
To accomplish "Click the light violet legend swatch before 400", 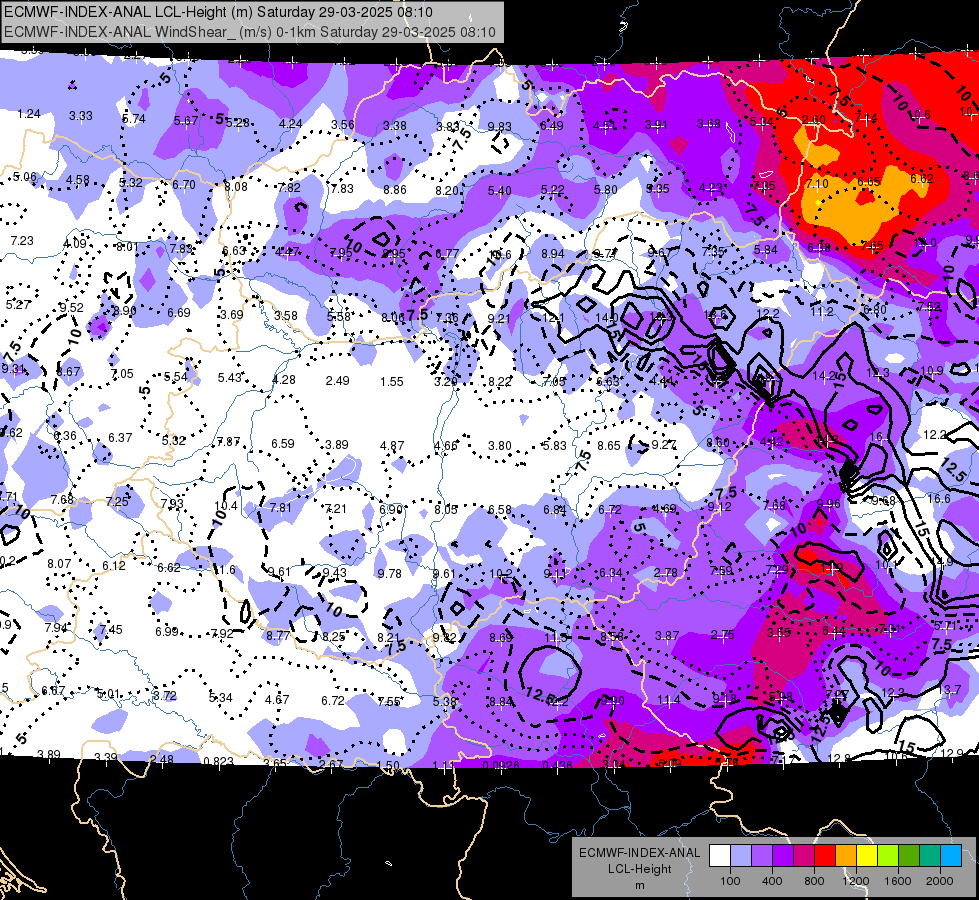I will pyautogui.click(x=762, y=856).
